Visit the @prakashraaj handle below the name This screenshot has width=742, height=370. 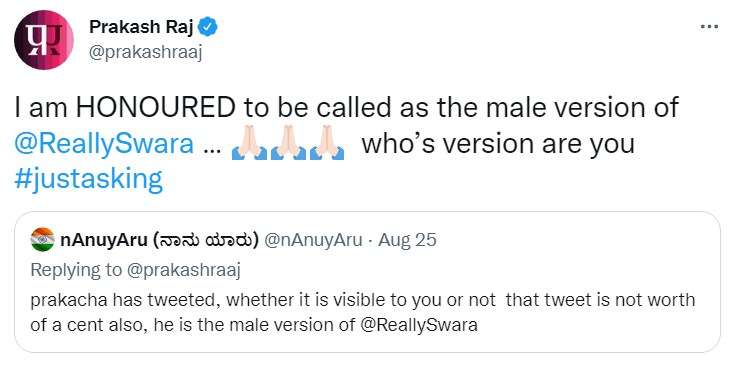point(146,53)
